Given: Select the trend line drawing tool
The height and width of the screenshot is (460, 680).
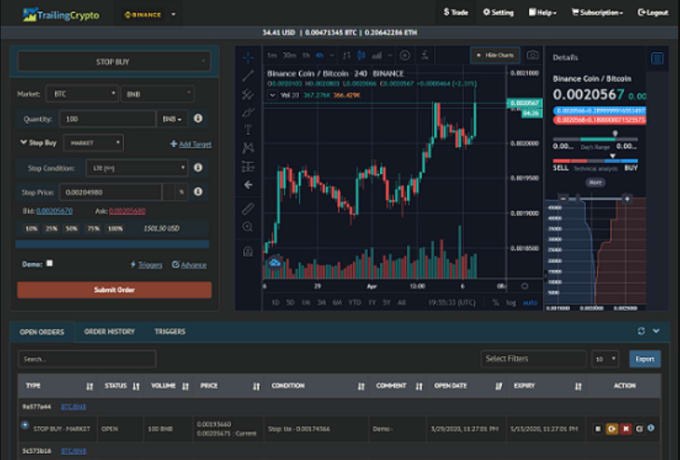Looking at the screenshot, I should pyautogui.click(x=248, y=75).
